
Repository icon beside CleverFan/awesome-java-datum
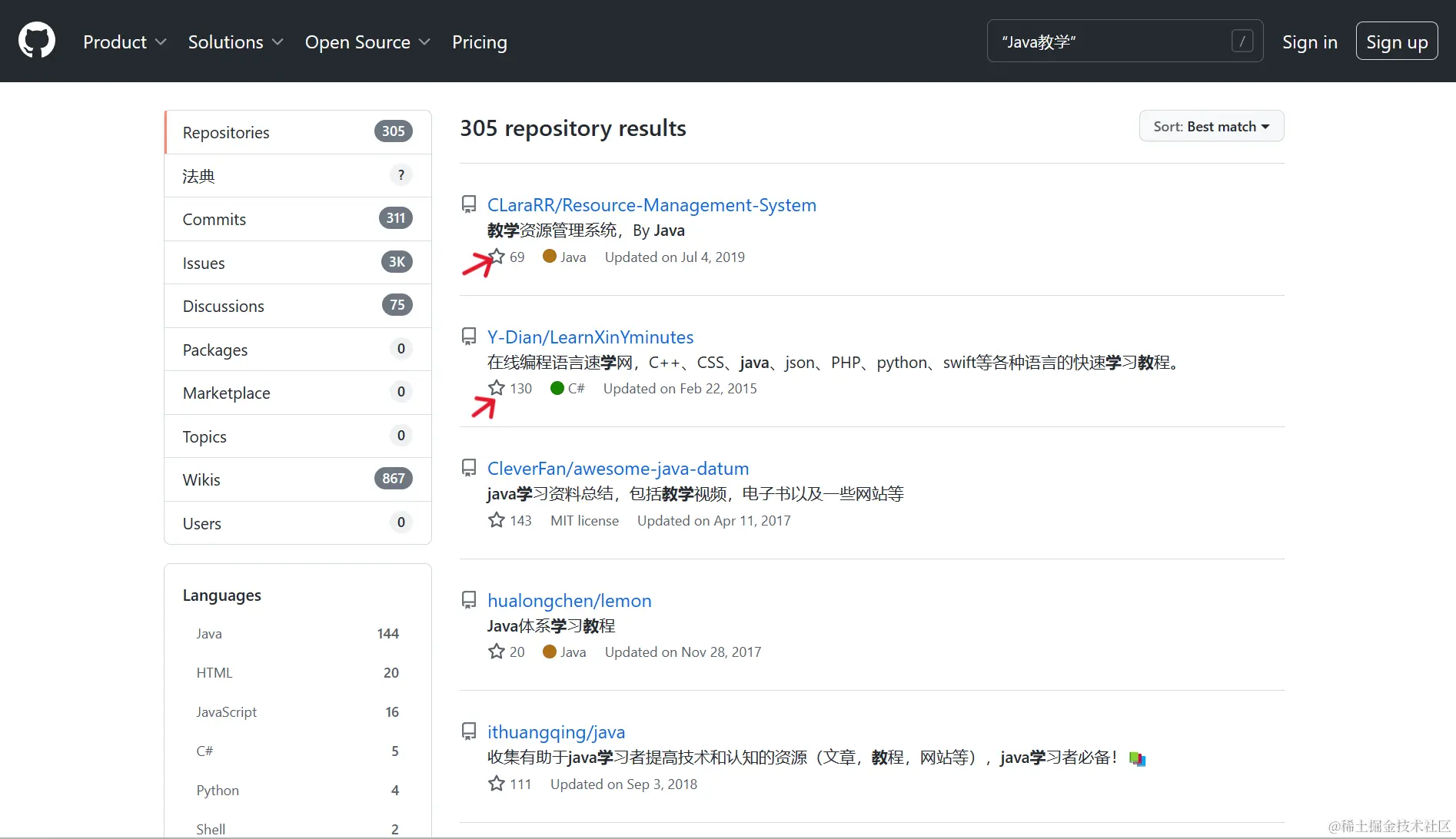pos(469,468)
